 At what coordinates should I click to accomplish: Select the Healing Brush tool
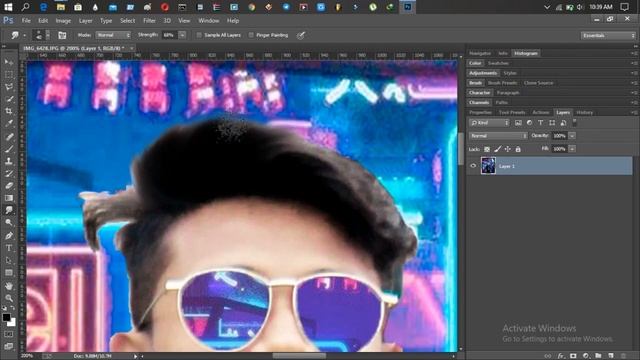9,137
